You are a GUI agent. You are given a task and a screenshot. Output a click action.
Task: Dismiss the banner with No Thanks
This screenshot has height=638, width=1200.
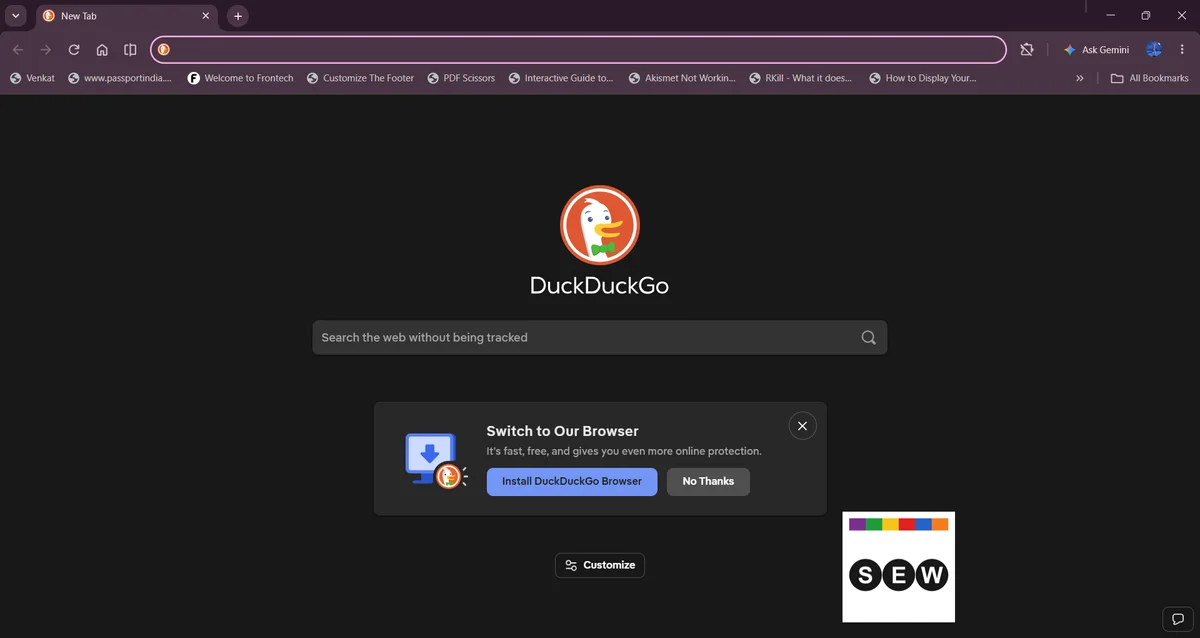pos(708,481)
